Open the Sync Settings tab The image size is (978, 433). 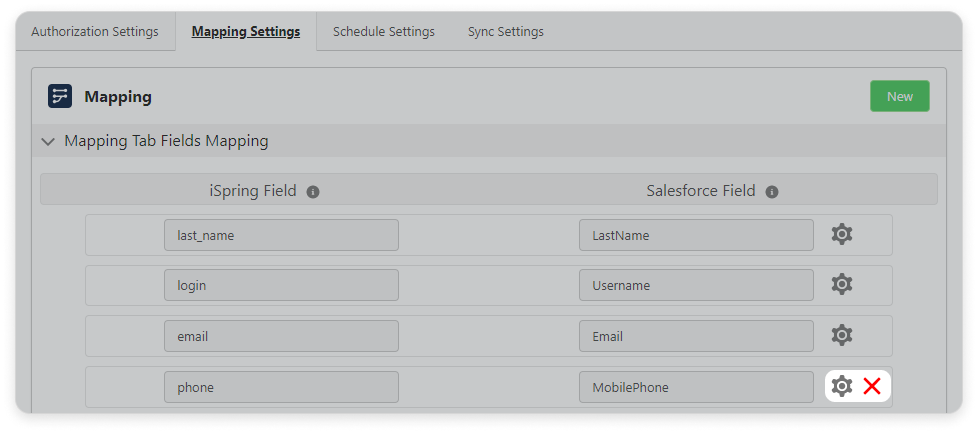[505, 31]
